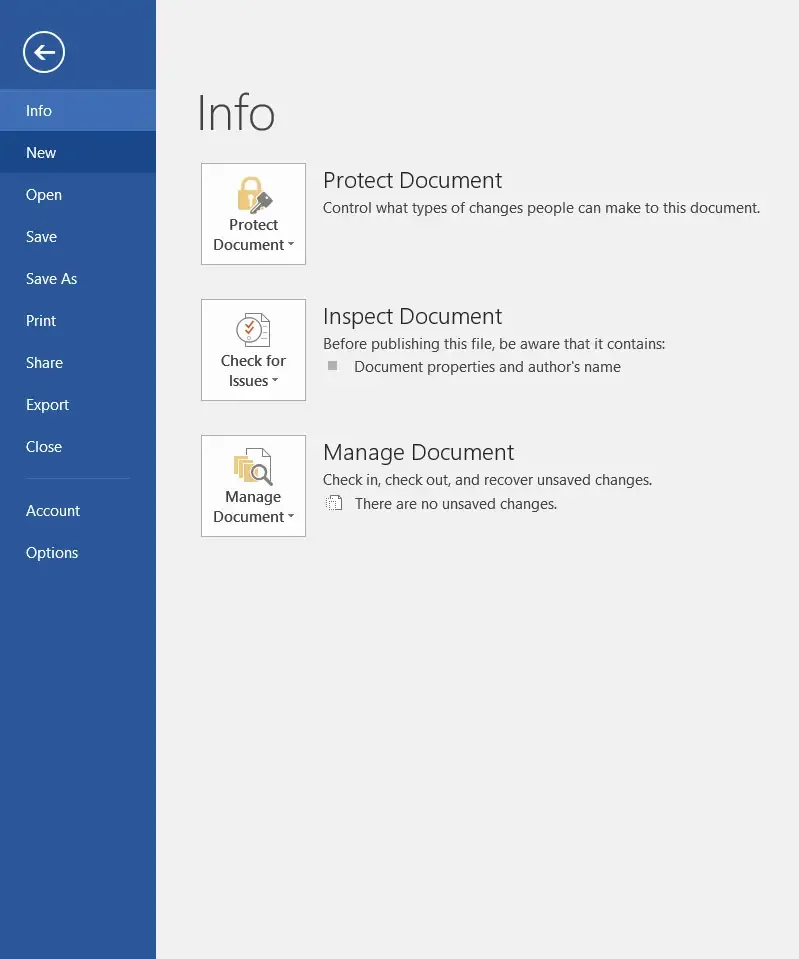This screenshot has width=799, height=959.
Task: Click Save in the backstage menu
Action: click(78, 237)
